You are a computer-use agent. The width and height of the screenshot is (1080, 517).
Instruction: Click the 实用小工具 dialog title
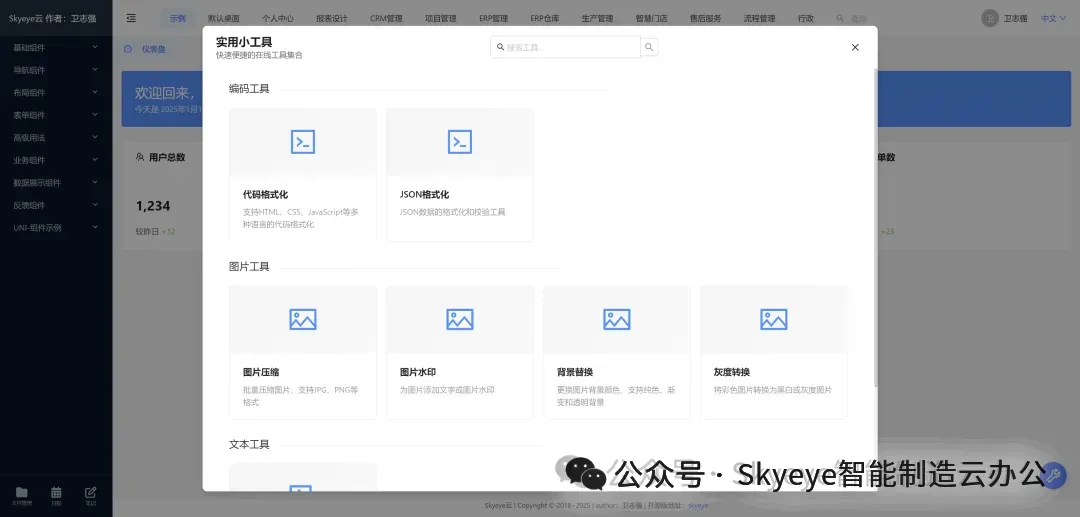[x=244, y=42]
